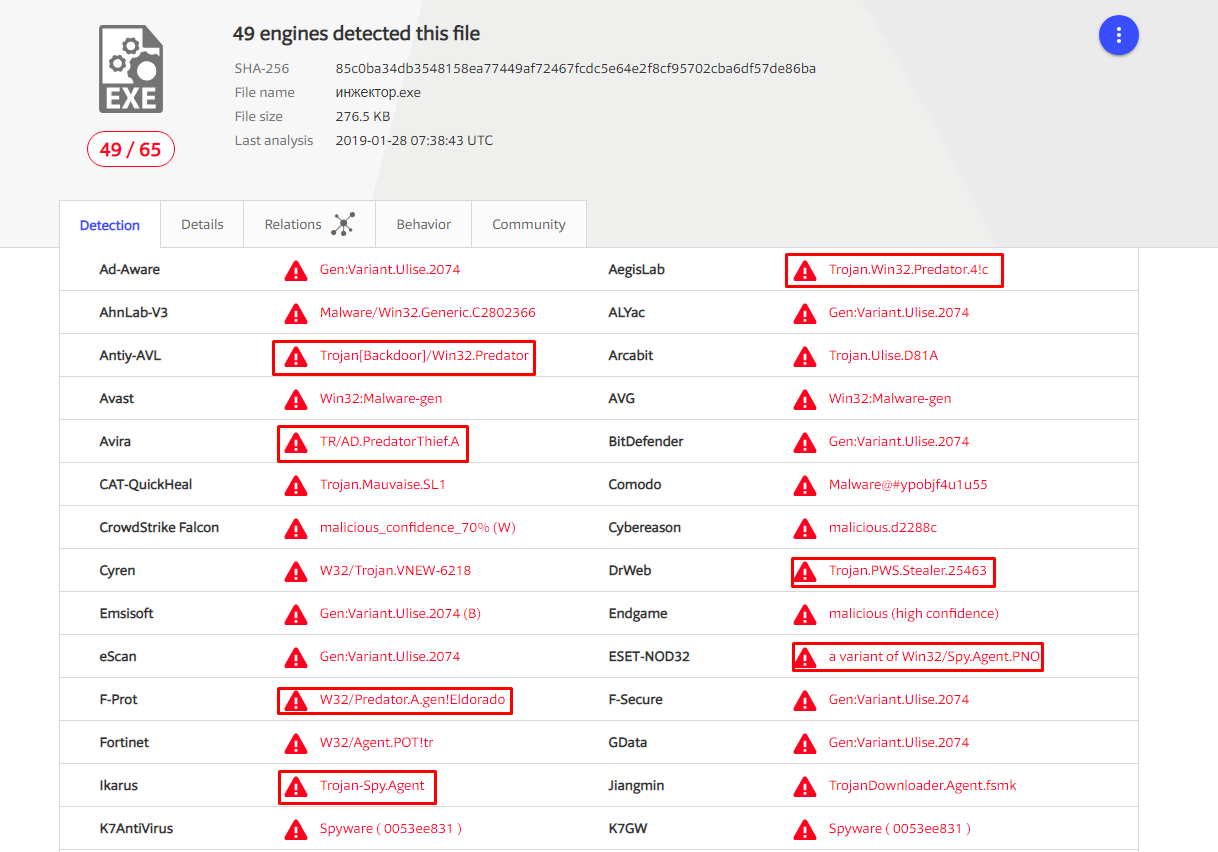Viewport: 1218px width, 852px height.
Task: Click the last analysis timestamp 2019-01-28
Action: (x=414, y=140)
